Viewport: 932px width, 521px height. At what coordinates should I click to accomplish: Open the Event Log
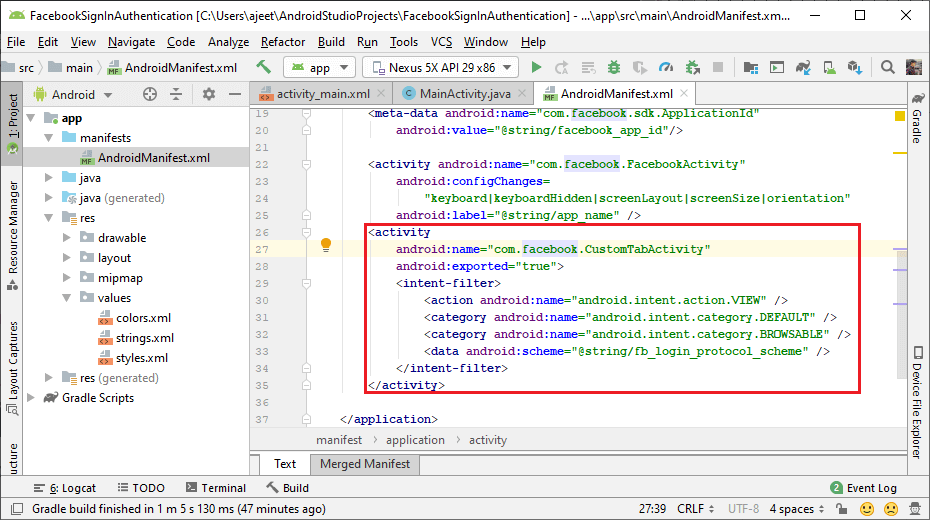[863, 488]
